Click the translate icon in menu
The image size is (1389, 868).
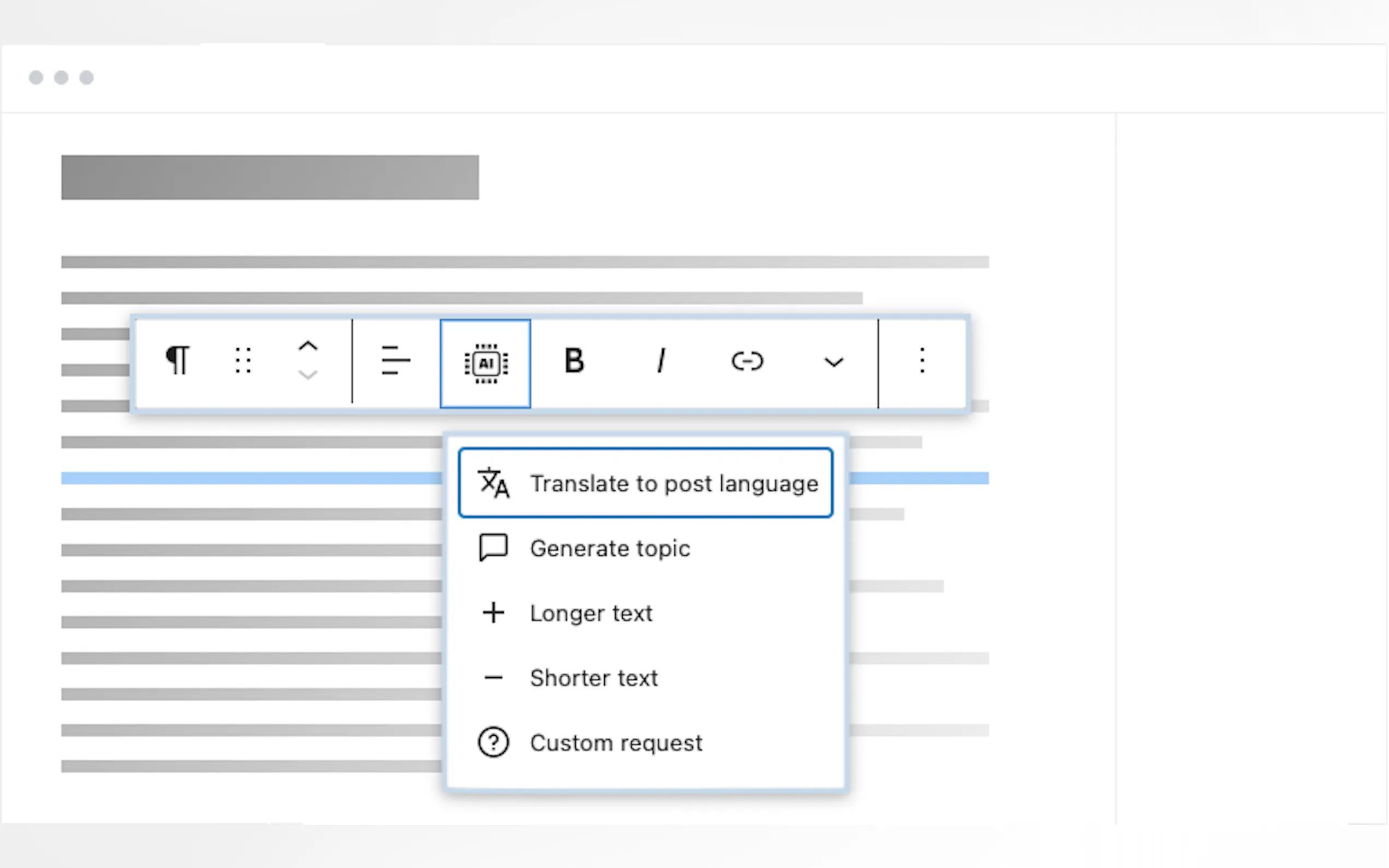pos(493,483)
